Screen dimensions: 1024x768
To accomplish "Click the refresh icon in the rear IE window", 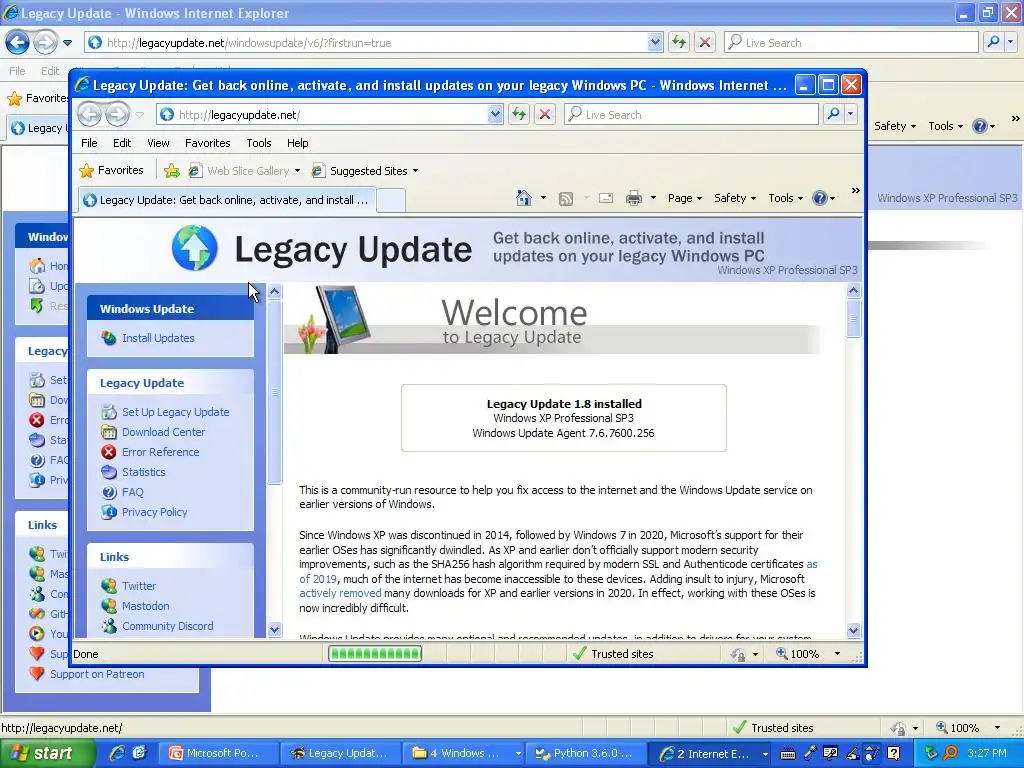I will pos(679,42).
